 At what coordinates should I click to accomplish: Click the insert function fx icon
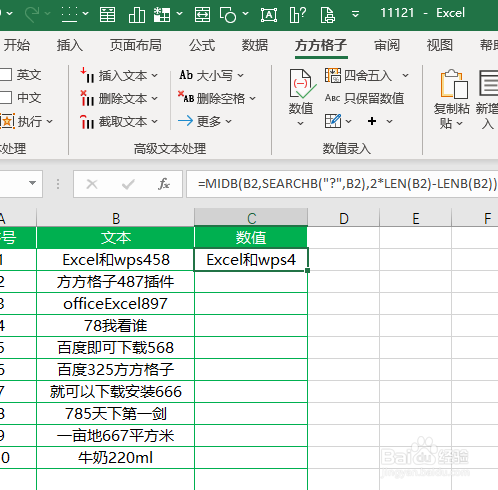pos(164,184)
